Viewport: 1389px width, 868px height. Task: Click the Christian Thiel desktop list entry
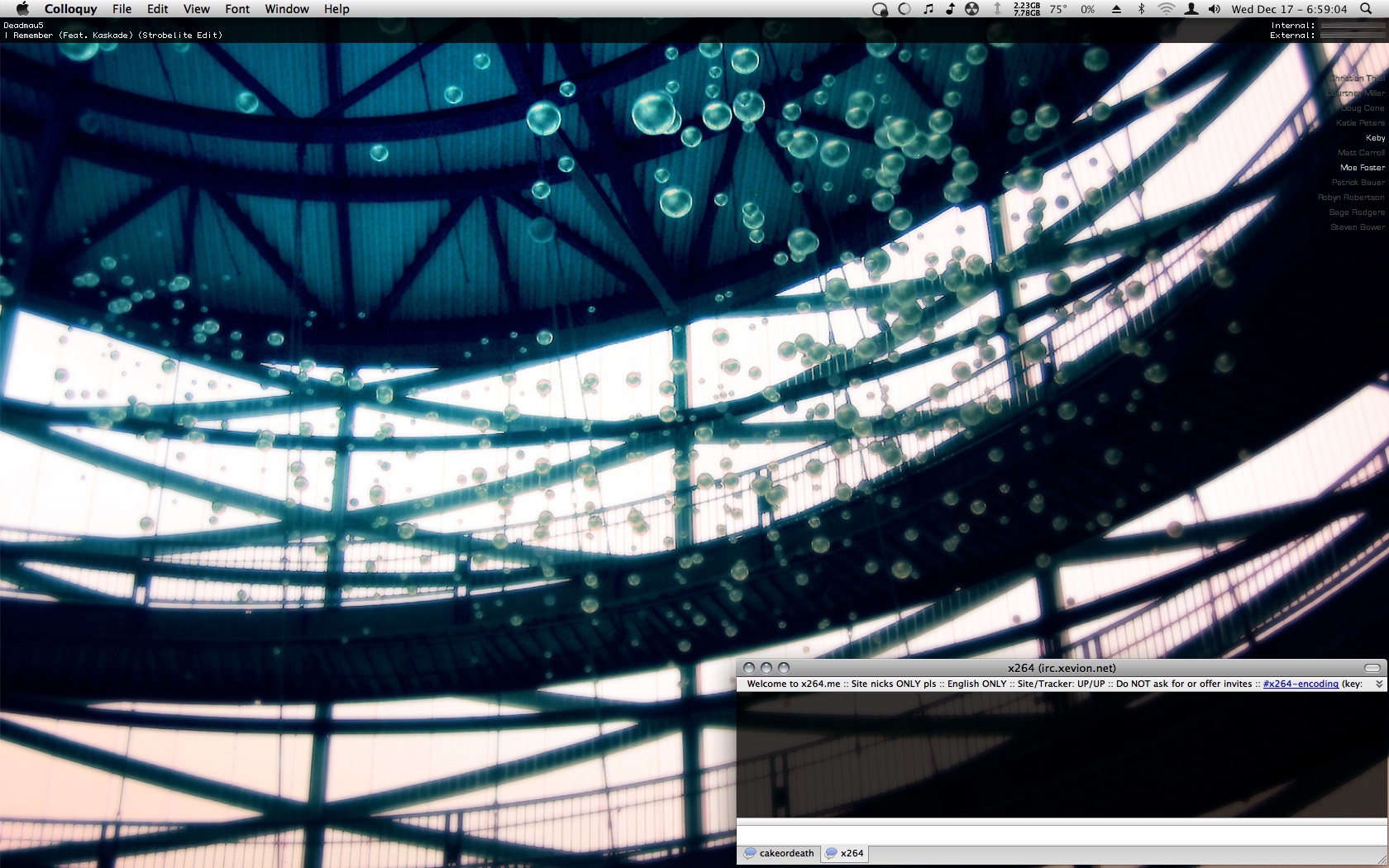[x=1357, y=79]
